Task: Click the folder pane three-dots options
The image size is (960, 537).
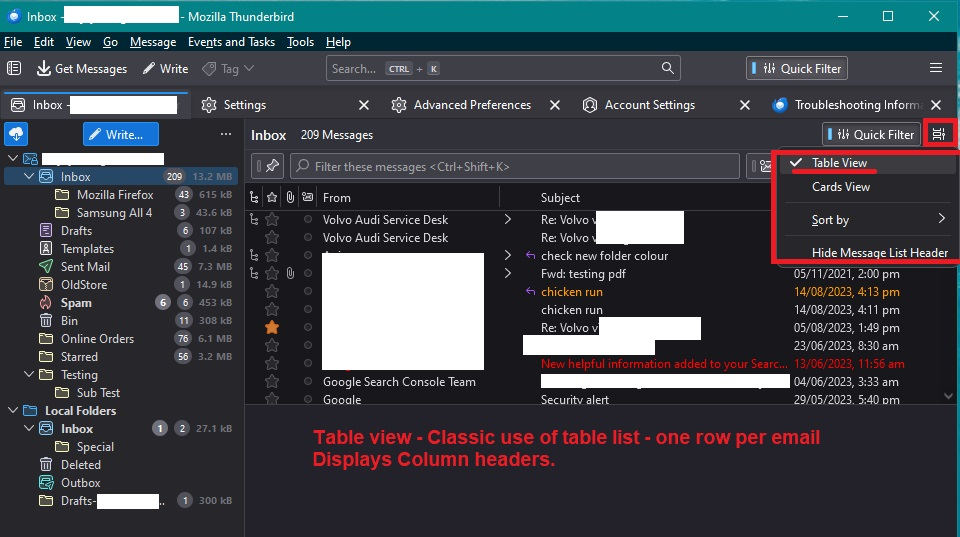Action: [x=226, y=134]
